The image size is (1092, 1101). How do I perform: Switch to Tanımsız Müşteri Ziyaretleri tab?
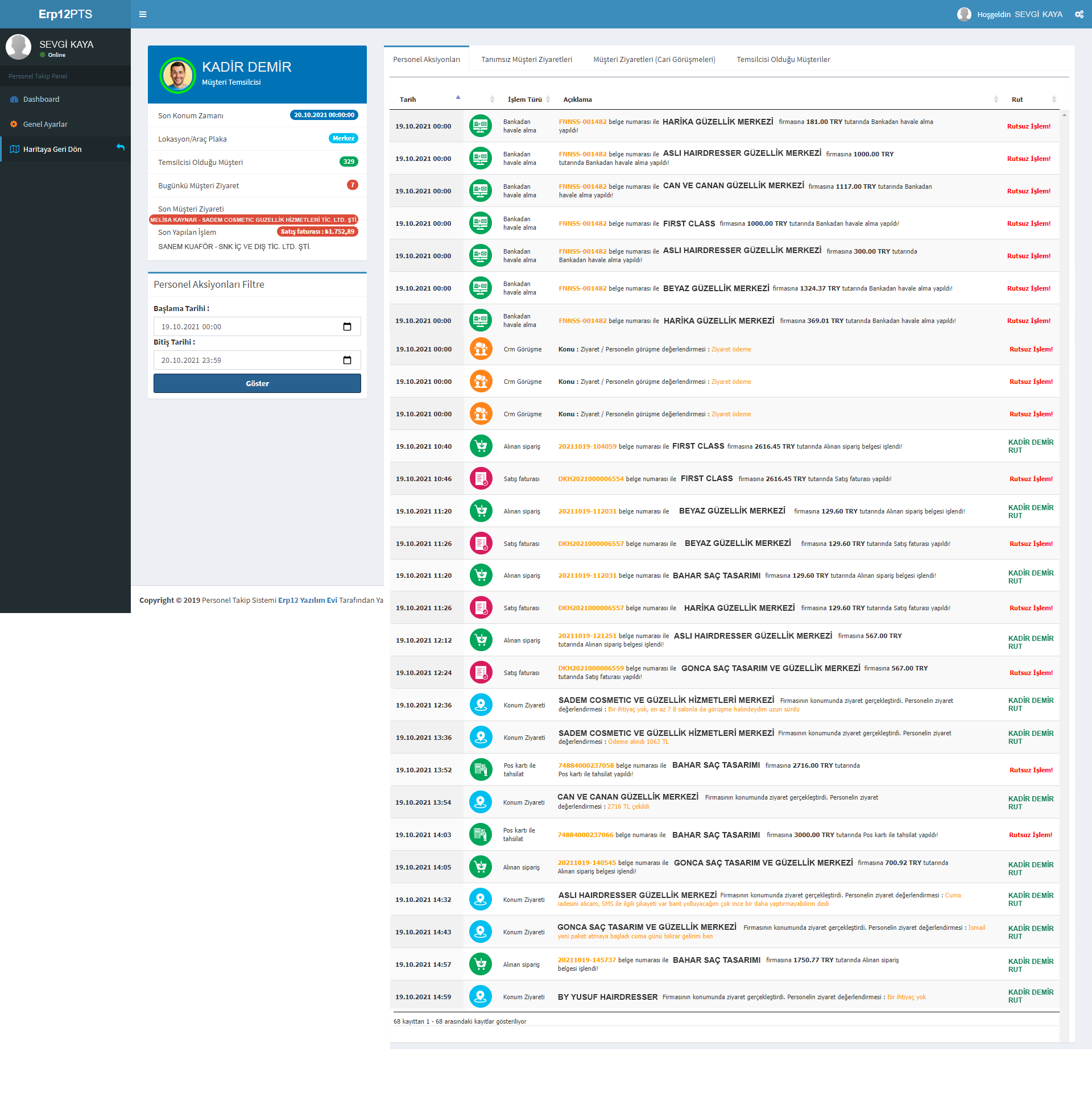(x=526, y=59)
